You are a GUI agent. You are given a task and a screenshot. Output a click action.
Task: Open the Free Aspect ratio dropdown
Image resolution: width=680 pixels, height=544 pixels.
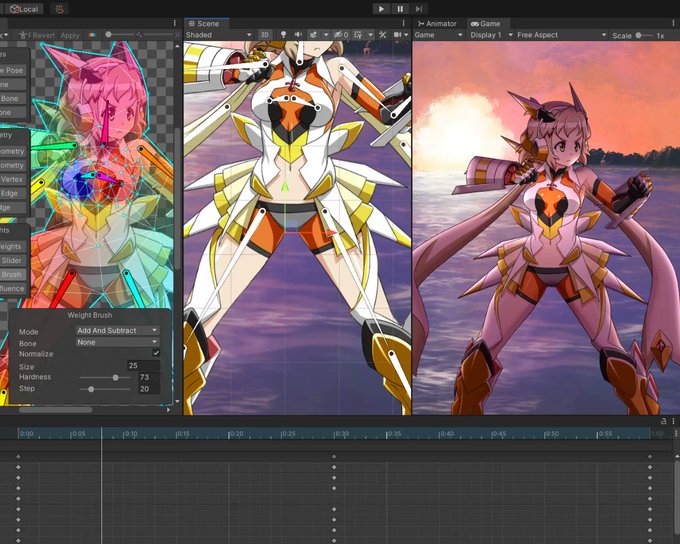tap(561, 35)
